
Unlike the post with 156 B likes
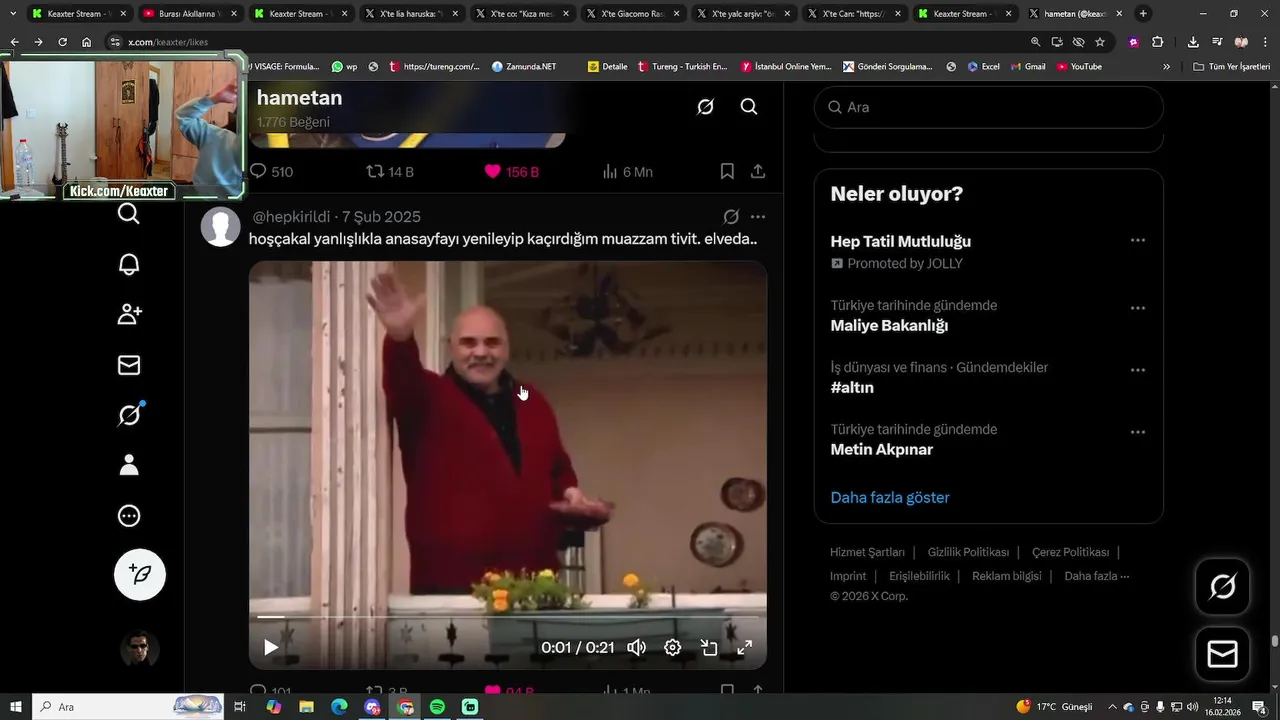pyautogui.click(x=511, y=172)
